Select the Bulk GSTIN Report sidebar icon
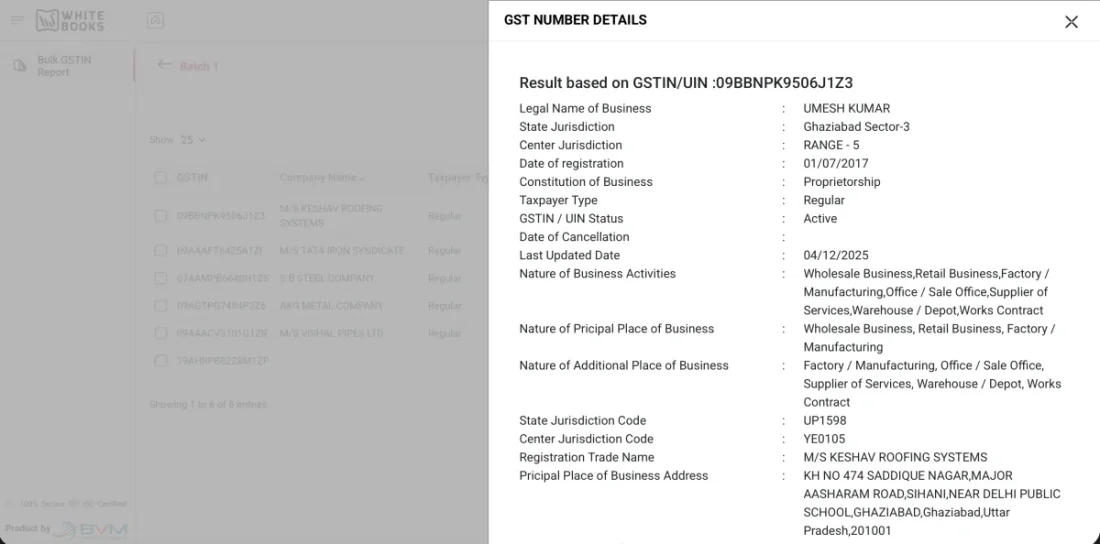1100x544 pixels. (x=20, y=65)
